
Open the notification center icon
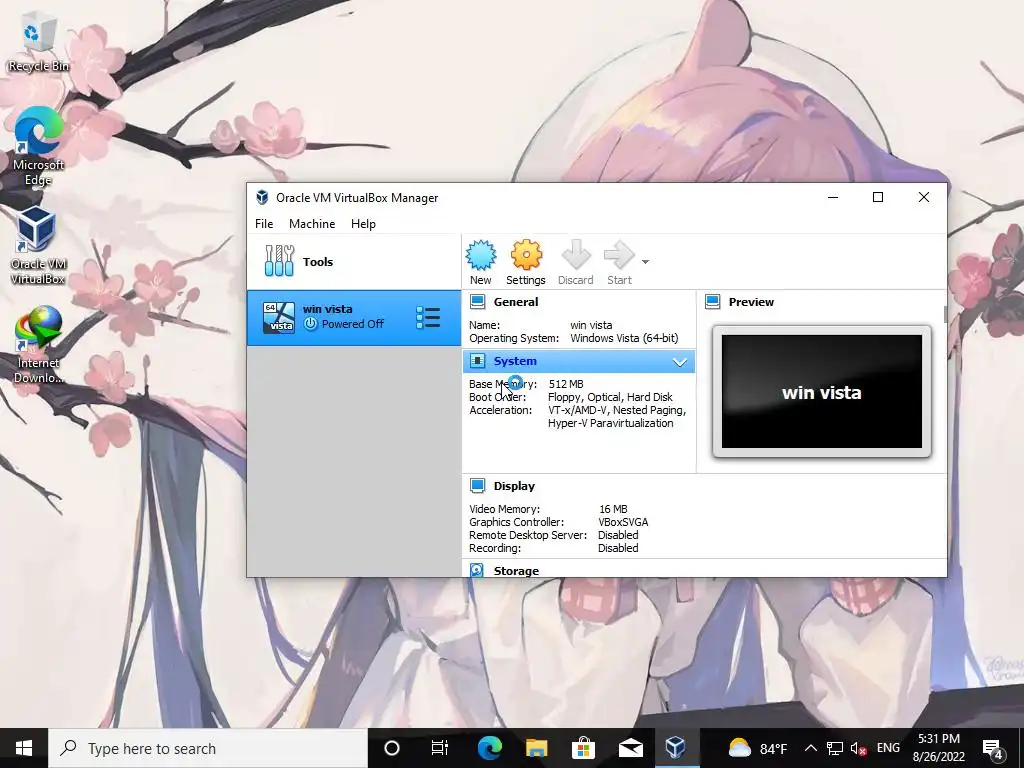pyautogui.click(x=993, y=748)
